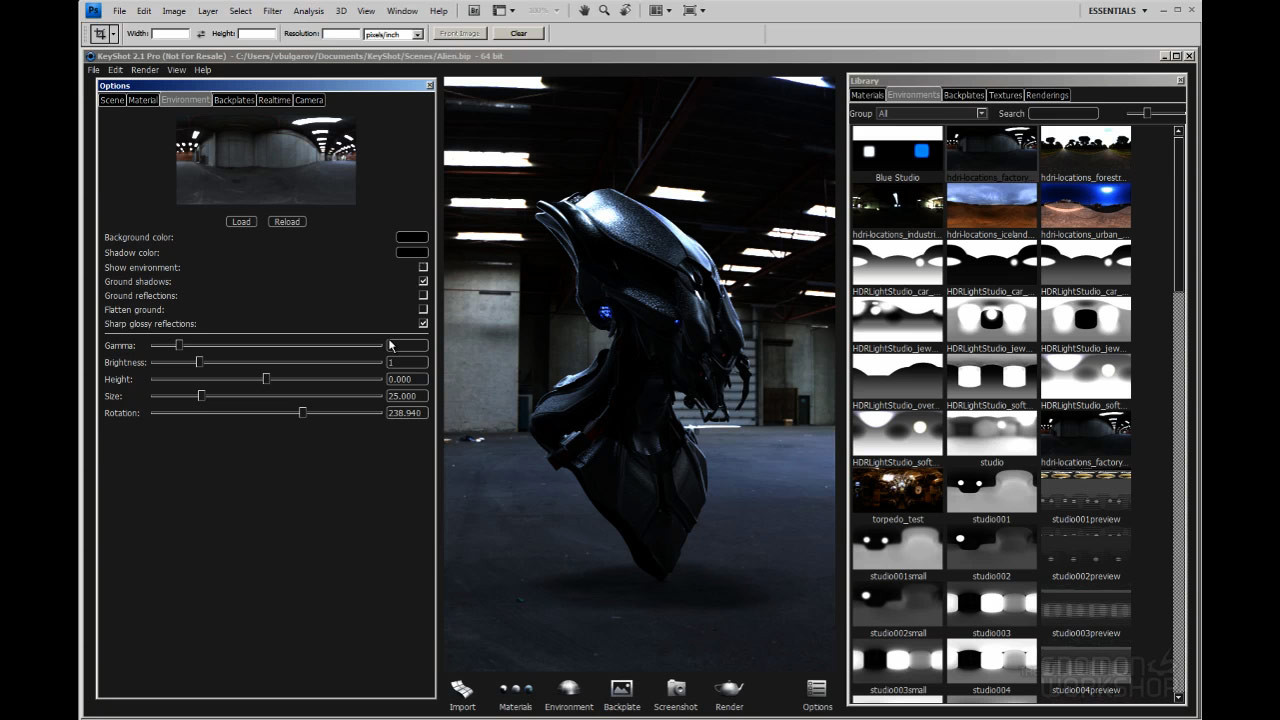Click the Library thumbnail size slider handle
Screen dimensions: 1280x720
(1147, 113)
